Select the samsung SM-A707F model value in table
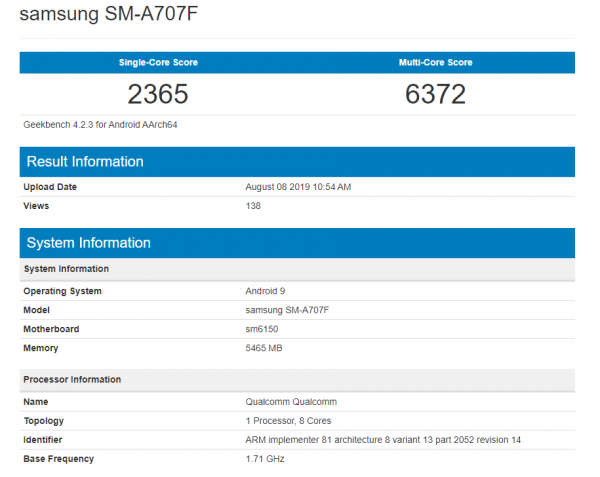The height and width of the screenshot is (477, 600). (287, 310)
